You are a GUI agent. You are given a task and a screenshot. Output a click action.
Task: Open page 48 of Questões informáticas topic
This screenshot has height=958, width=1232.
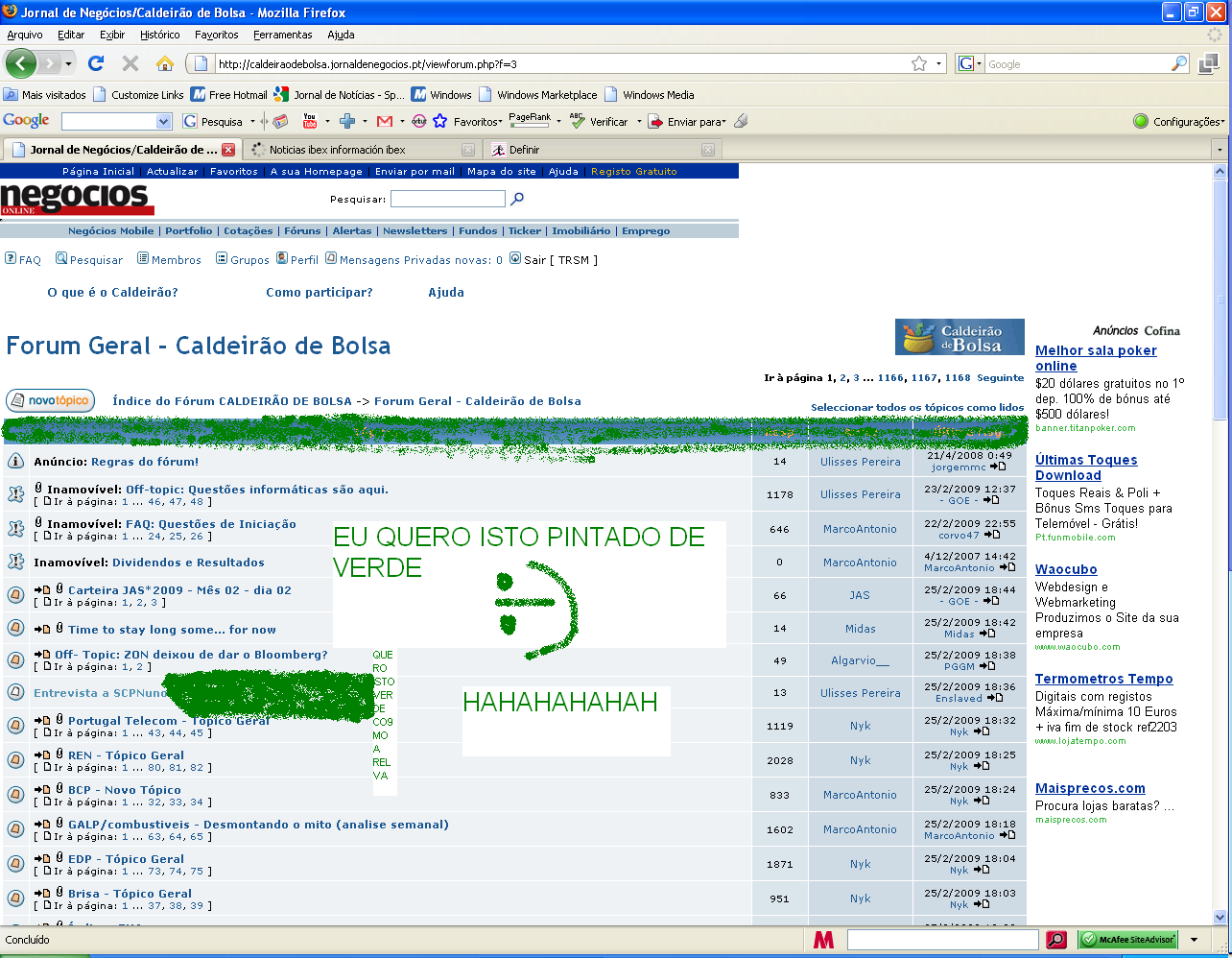(x=197, y=502)
